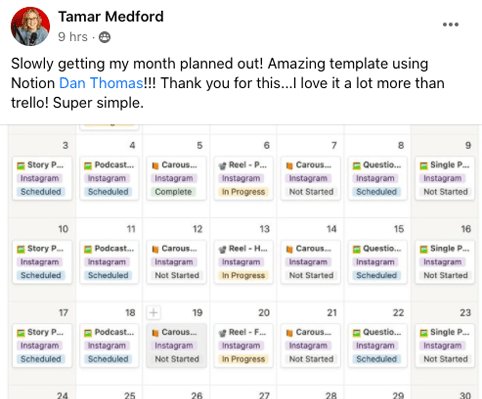Viewport: 482px width, 399px height.
Task: Click the In Progress tag on day 13
Action: [243, 275]
